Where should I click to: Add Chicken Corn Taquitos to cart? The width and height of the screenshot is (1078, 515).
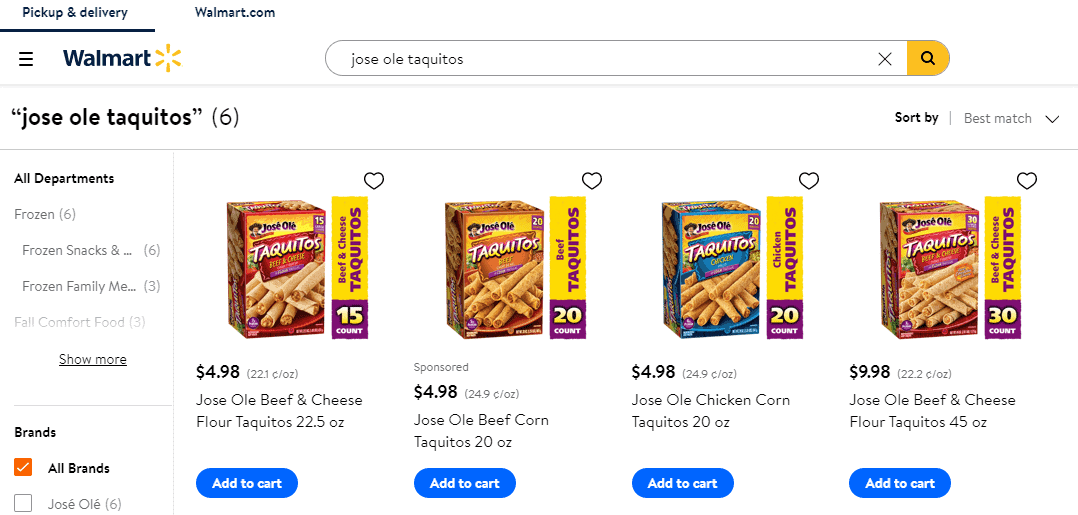coord(683,483)
